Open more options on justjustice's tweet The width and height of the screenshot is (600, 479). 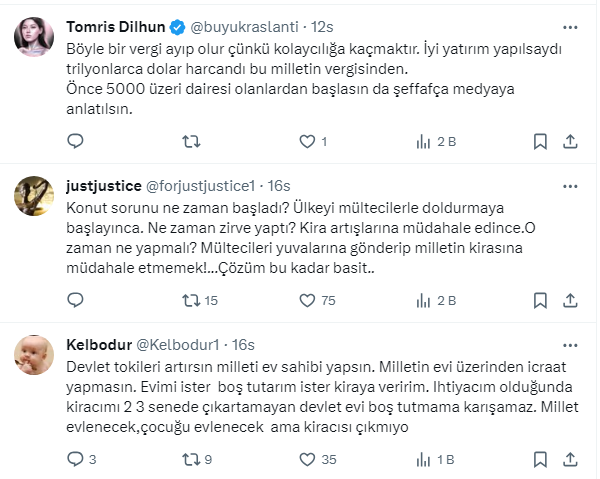[x=570, y=184]
